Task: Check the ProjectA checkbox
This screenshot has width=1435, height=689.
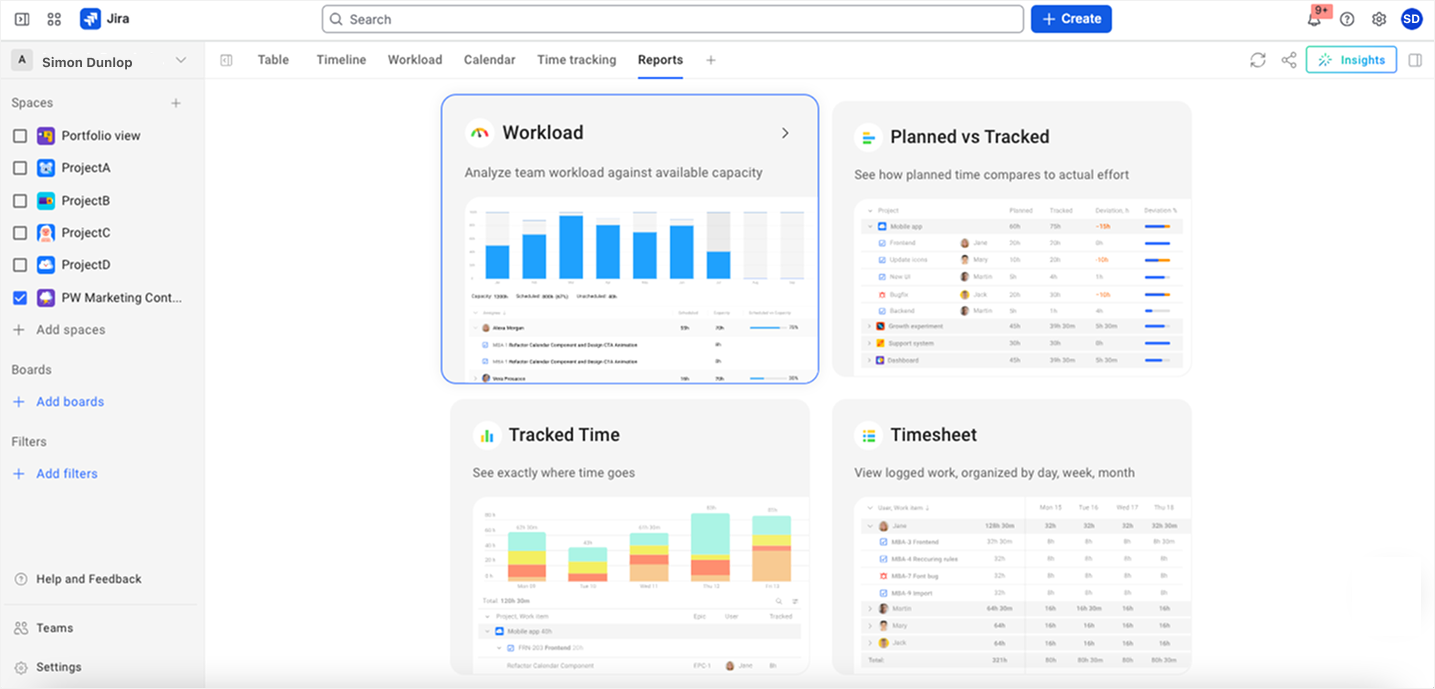Action: pos(20,168)
